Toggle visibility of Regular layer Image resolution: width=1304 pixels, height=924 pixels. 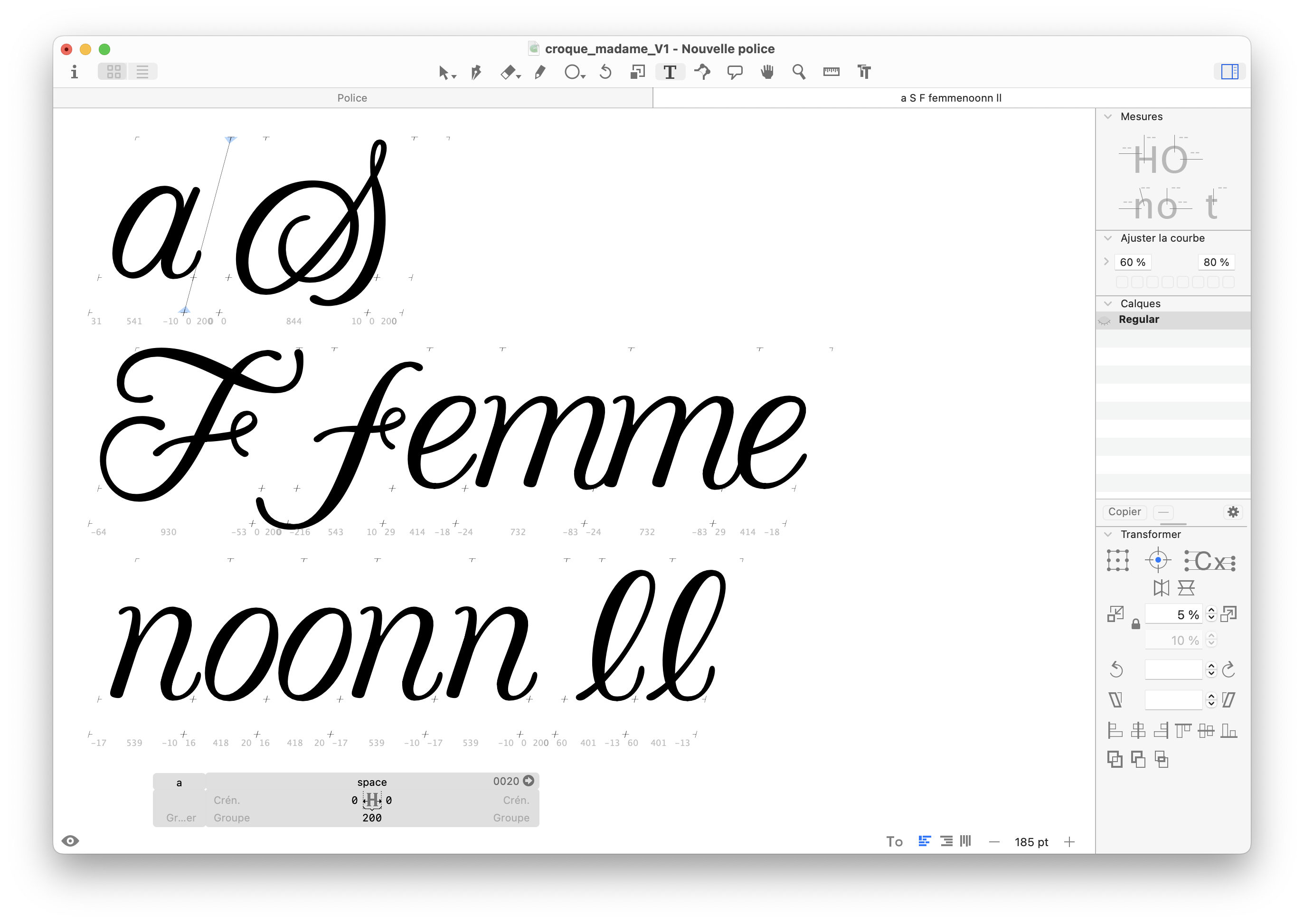click(1104, 321)
